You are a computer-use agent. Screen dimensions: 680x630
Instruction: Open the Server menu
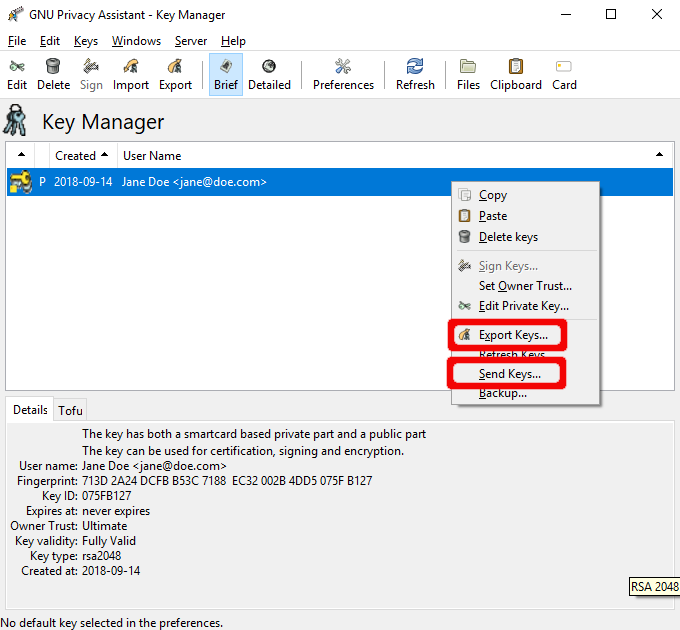pyautogui.click(x=190, y=41)
